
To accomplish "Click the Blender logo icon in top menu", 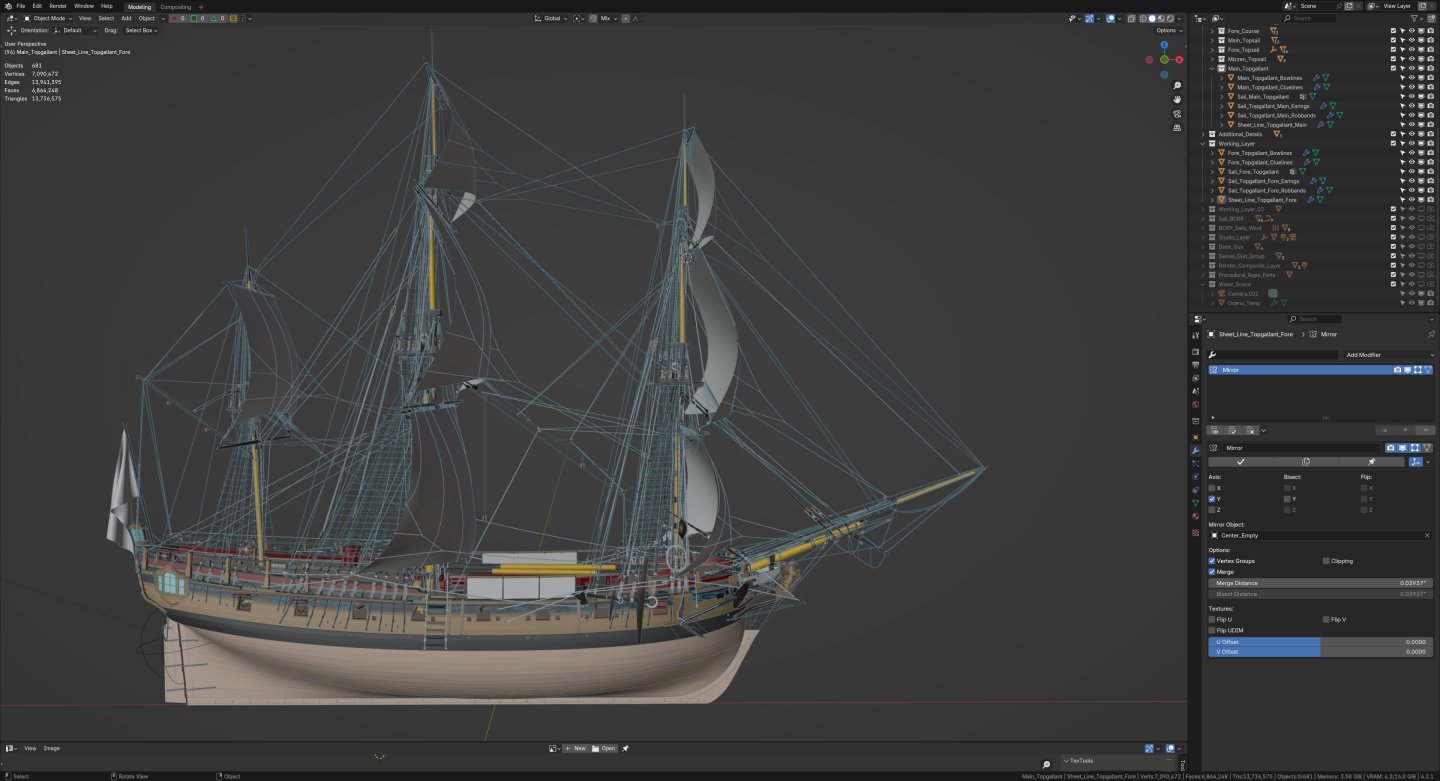I will pos(8,6).
